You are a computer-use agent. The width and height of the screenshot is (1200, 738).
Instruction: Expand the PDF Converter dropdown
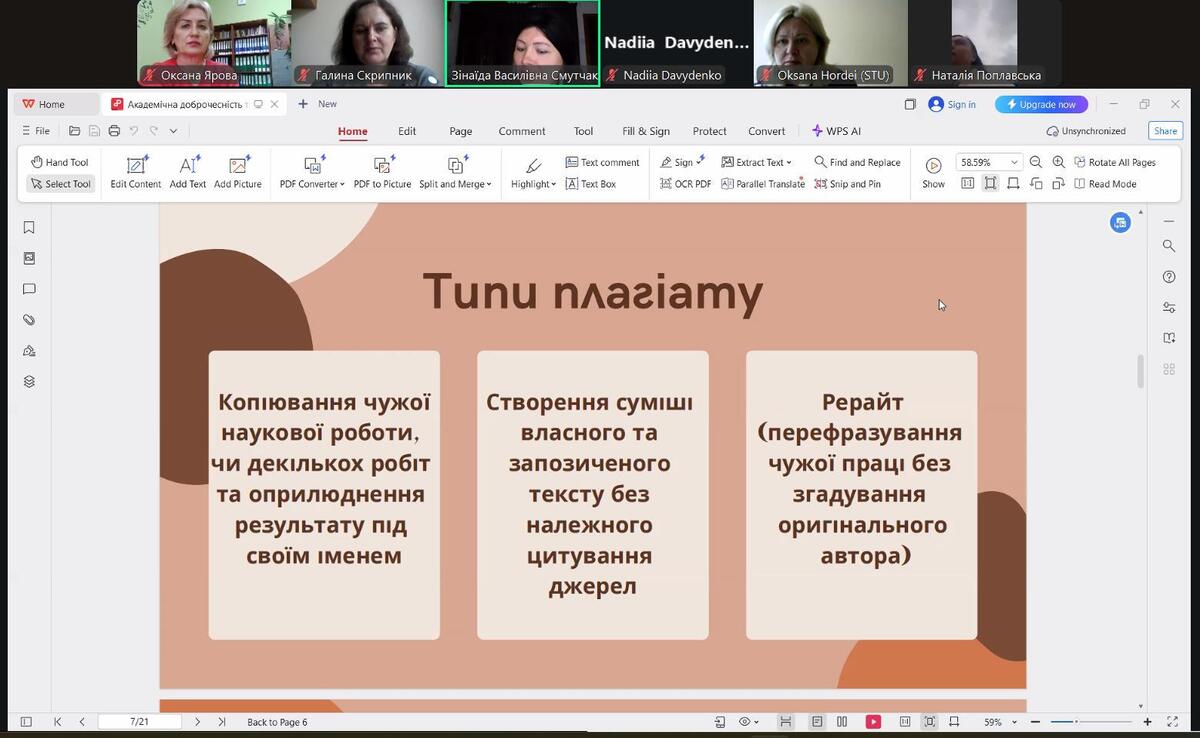tap(312, 184)
